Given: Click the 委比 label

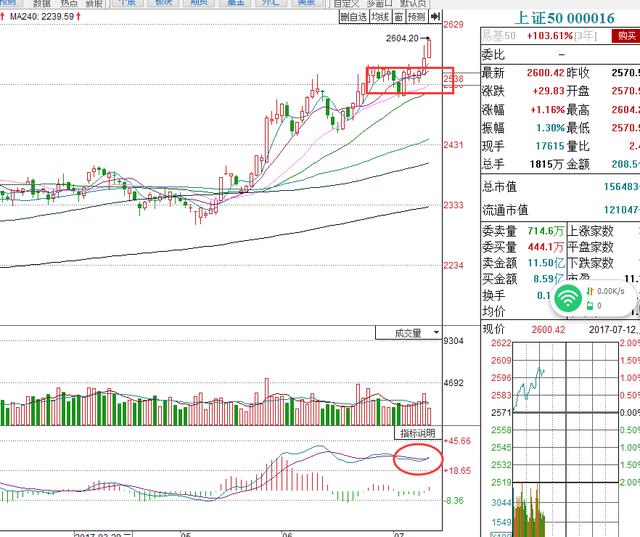Looking at the screenshot, I should pyautogui.click(x=493, y=55).
